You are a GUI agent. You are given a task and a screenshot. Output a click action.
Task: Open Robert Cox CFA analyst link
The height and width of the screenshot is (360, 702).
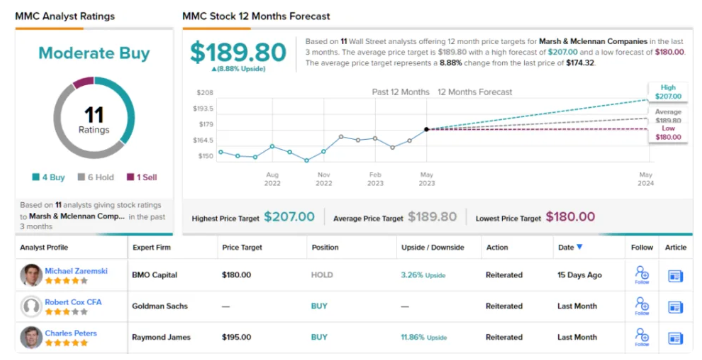tap(73, 302)
